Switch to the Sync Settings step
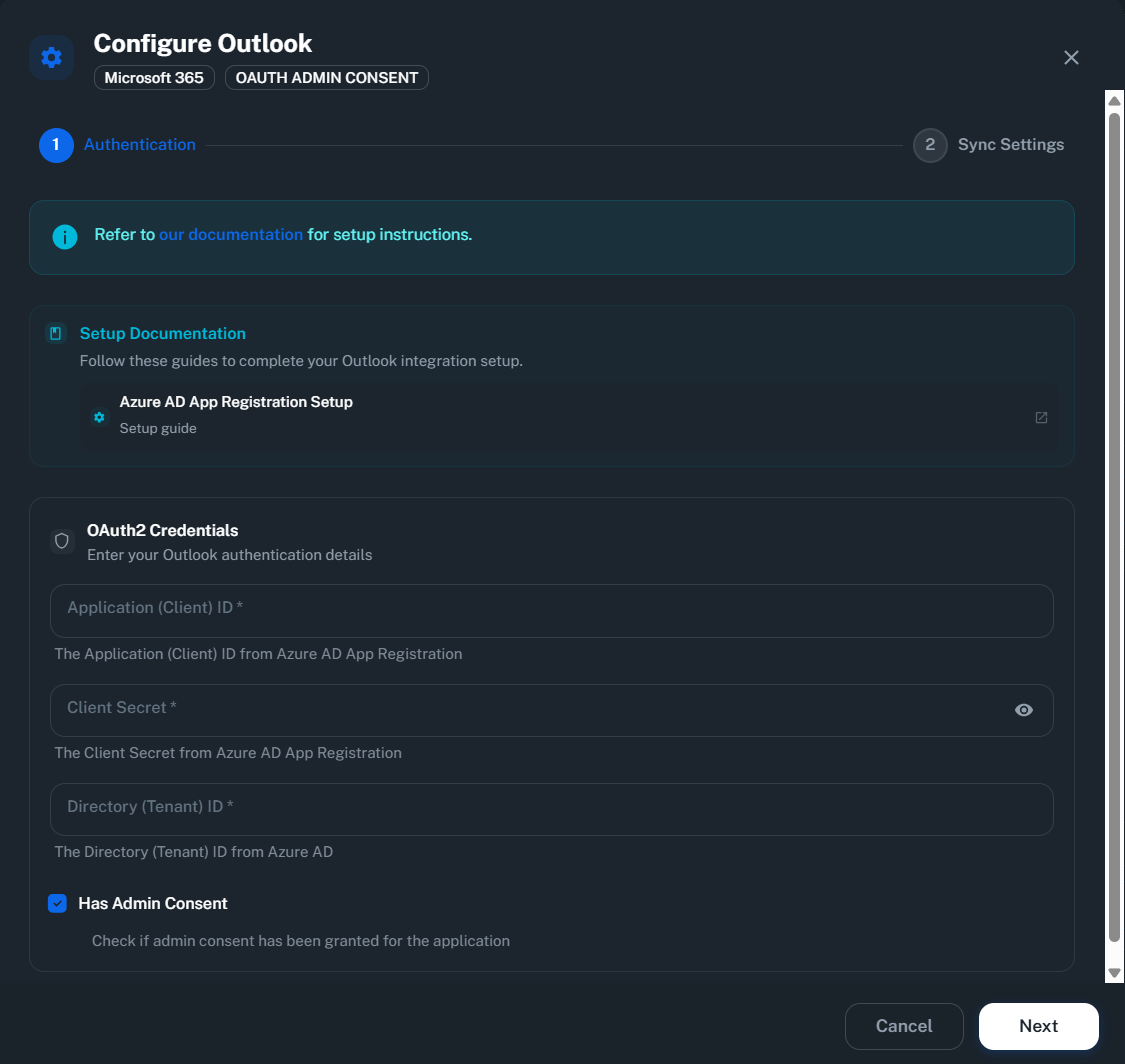This screenshot has width=1125, height=1064. [1010, 144]
